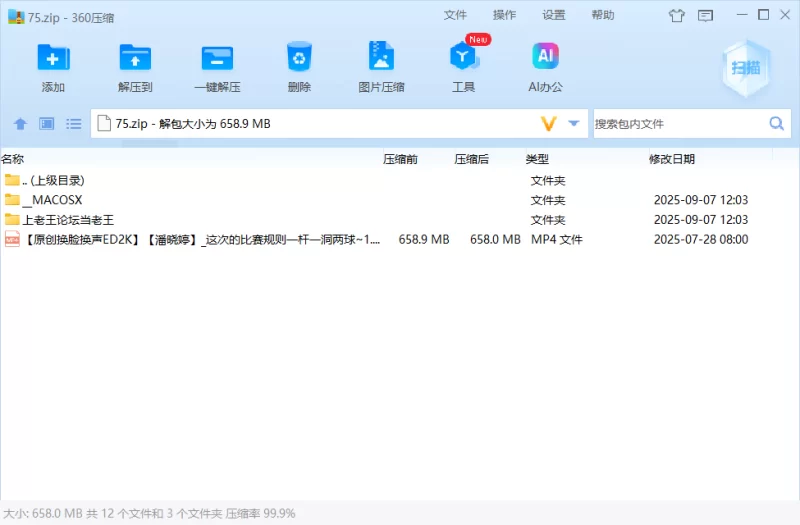Screen dimensions: 800x525
Task: Click the address bar text 75.zip
Action: click(x=132, y=124)
